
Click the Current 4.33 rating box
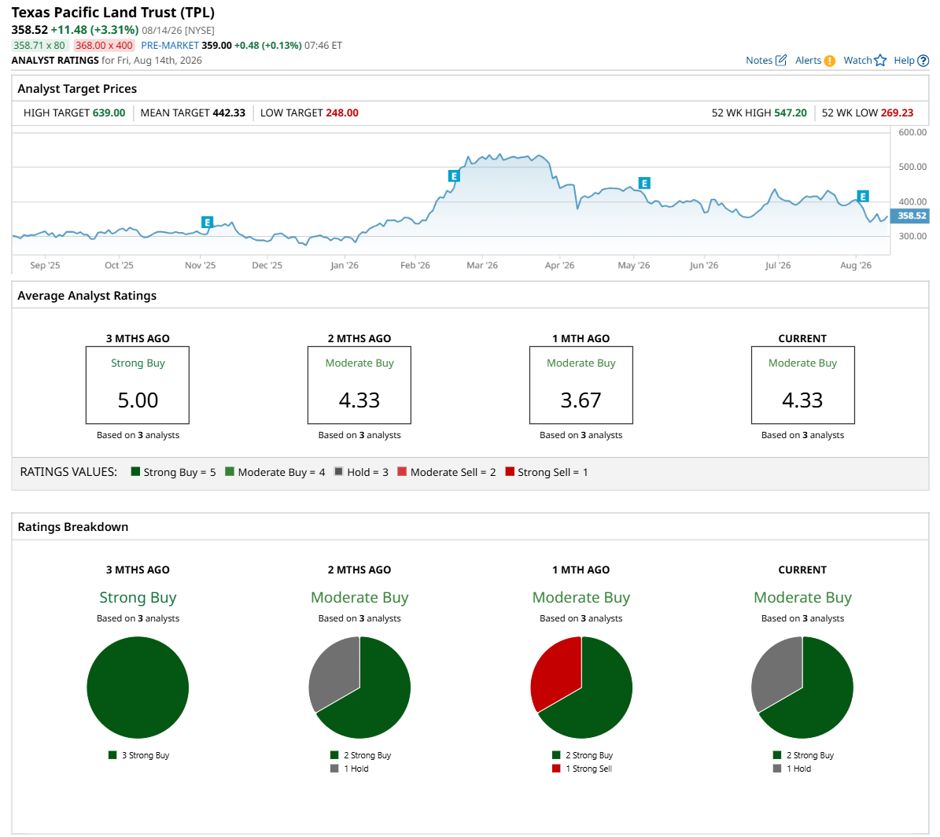click(x=803, y=385)
